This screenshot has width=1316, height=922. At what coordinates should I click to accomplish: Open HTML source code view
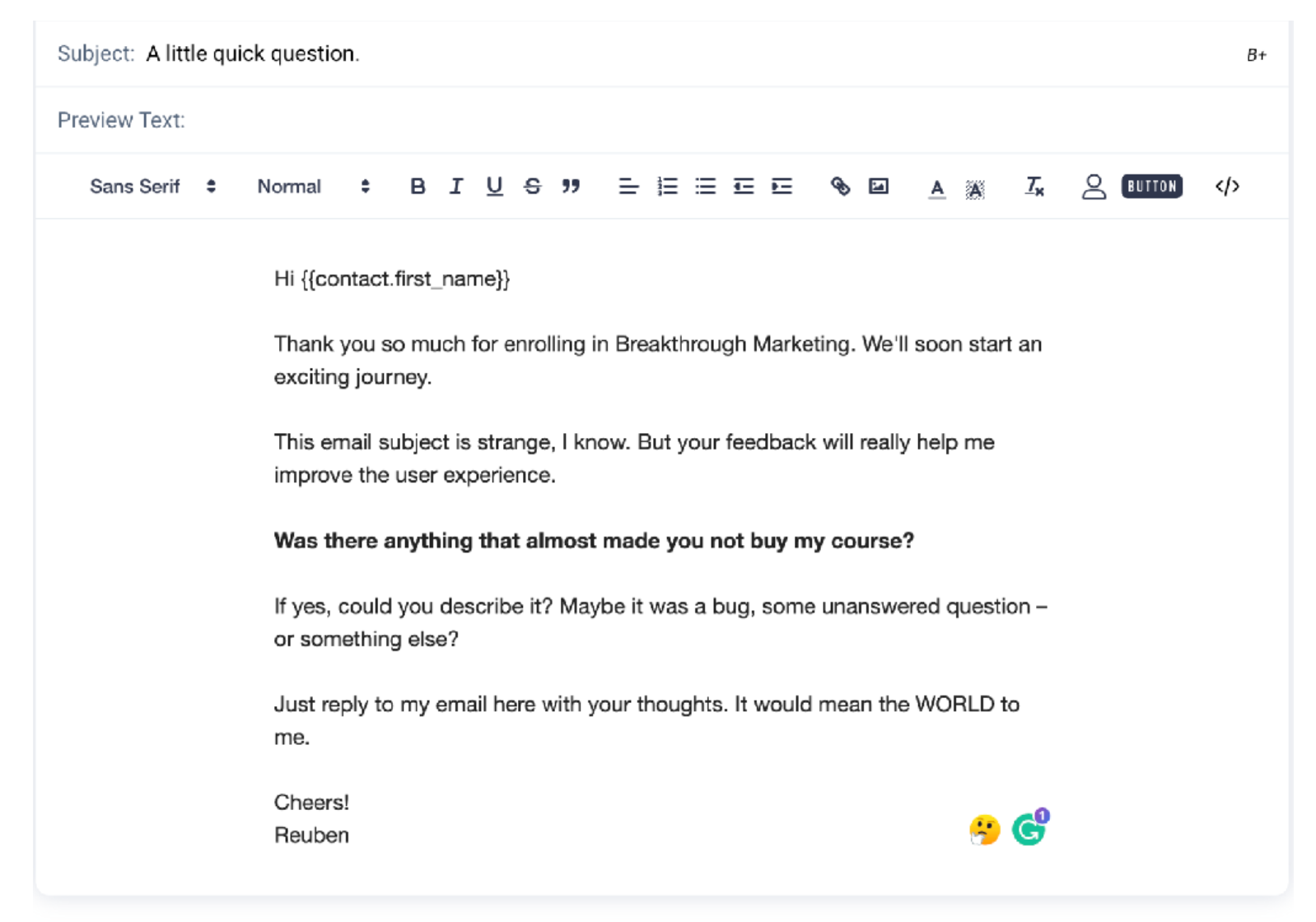pos(1227,187)
